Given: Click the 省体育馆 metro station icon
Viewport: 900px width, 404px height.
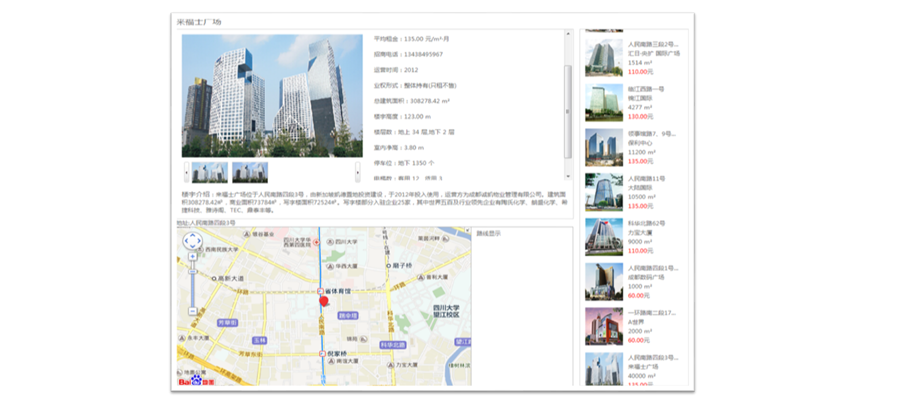Looking at the screenshot, I should [x=321, y=292].
